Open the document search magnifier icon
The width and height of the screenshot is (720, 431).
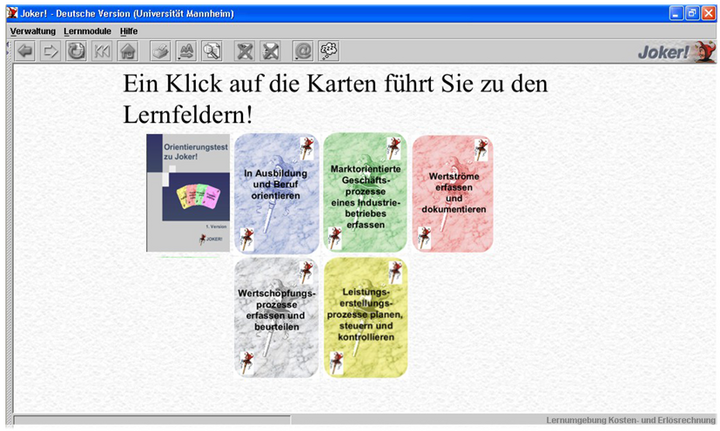[212, 51]
